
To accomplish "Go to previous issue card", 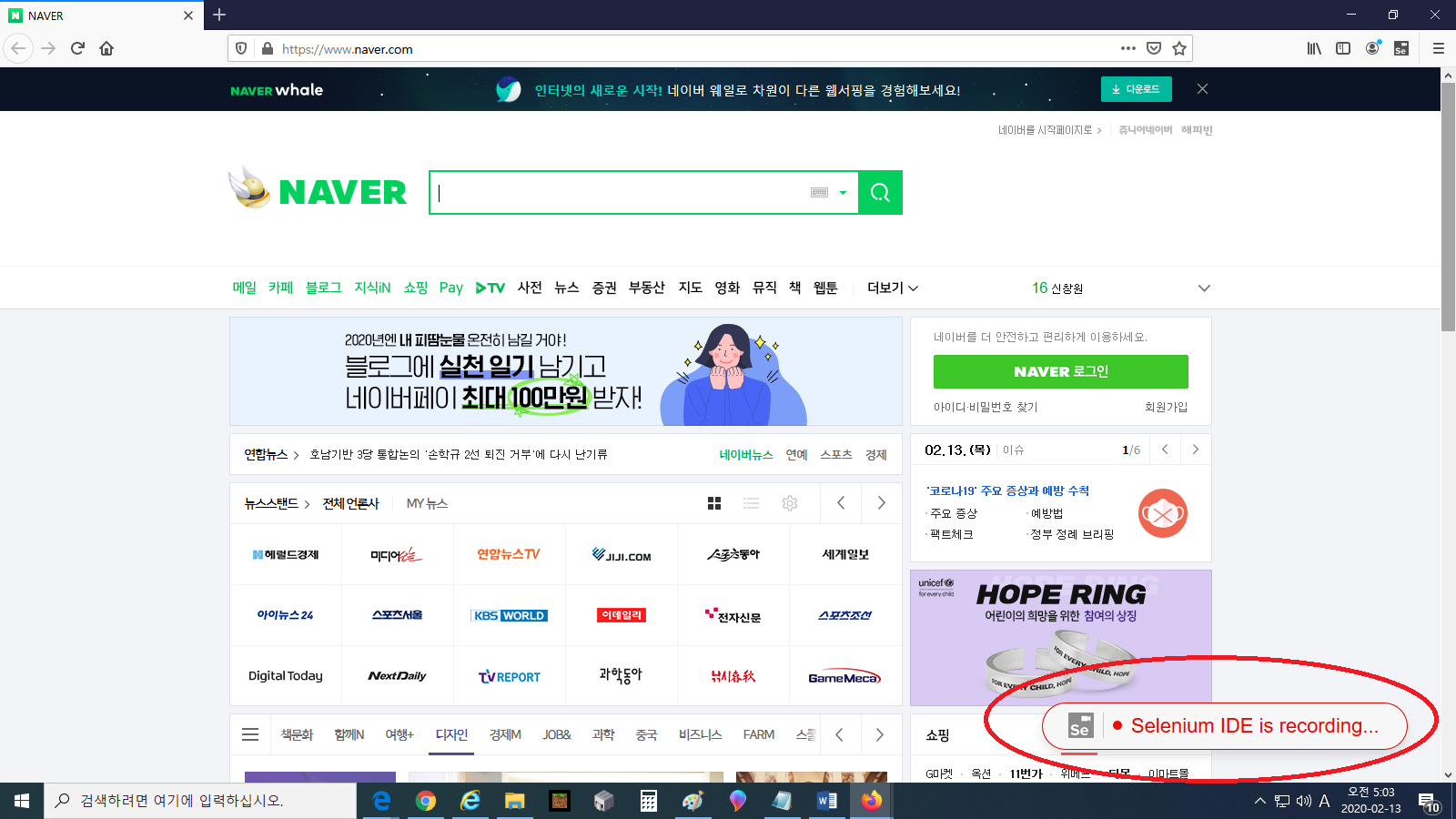I will pos(1165,450).
